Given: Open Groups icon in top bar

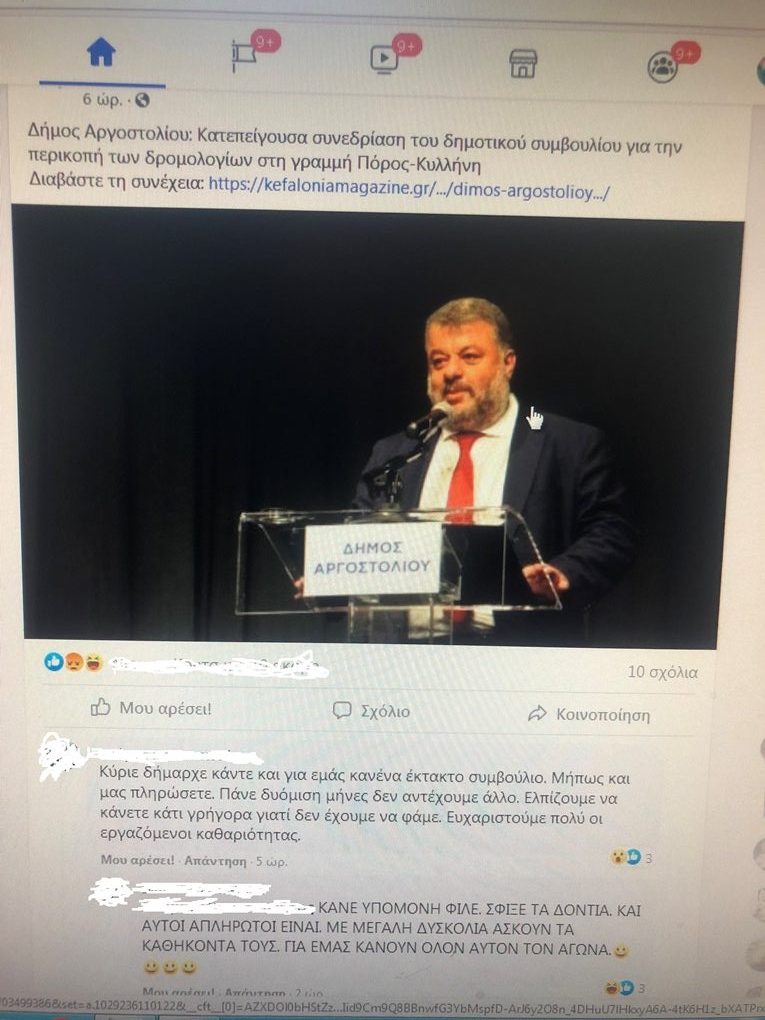Looking at the screenshot, I should click(663, 67).
